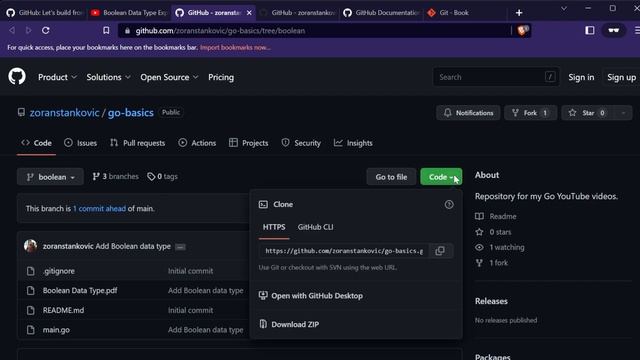Click the GitHub octocat logo in header
This screenshot has height=360, width=640.
[17, 76]
